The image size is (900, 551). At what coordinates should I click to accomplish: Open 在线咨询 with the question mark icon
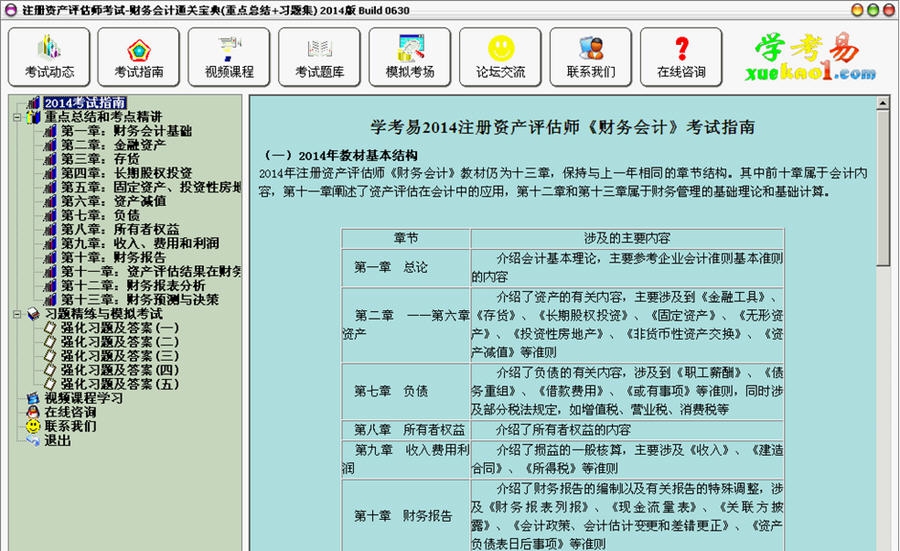(x=681, y=57)
